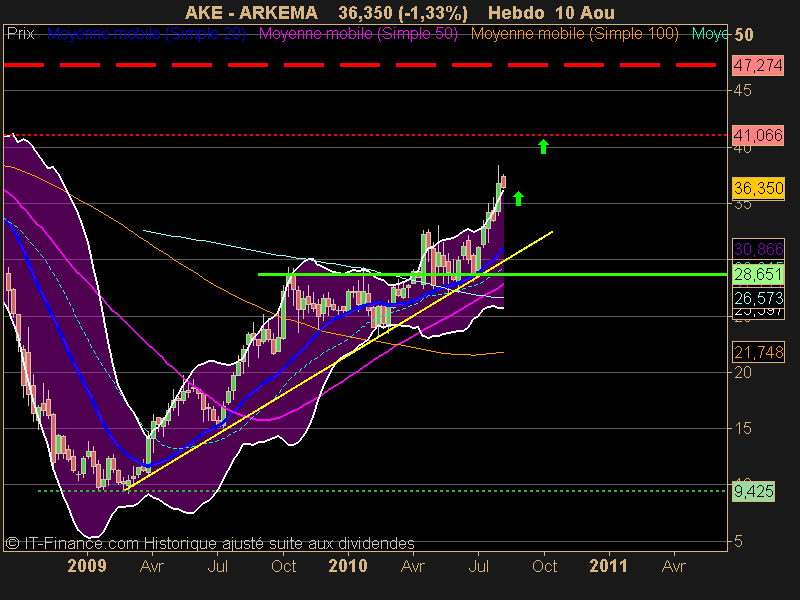The height and width of the screenshot is (600, 800).
Task: Click the Avr label right after 2010
Action: 413,566
